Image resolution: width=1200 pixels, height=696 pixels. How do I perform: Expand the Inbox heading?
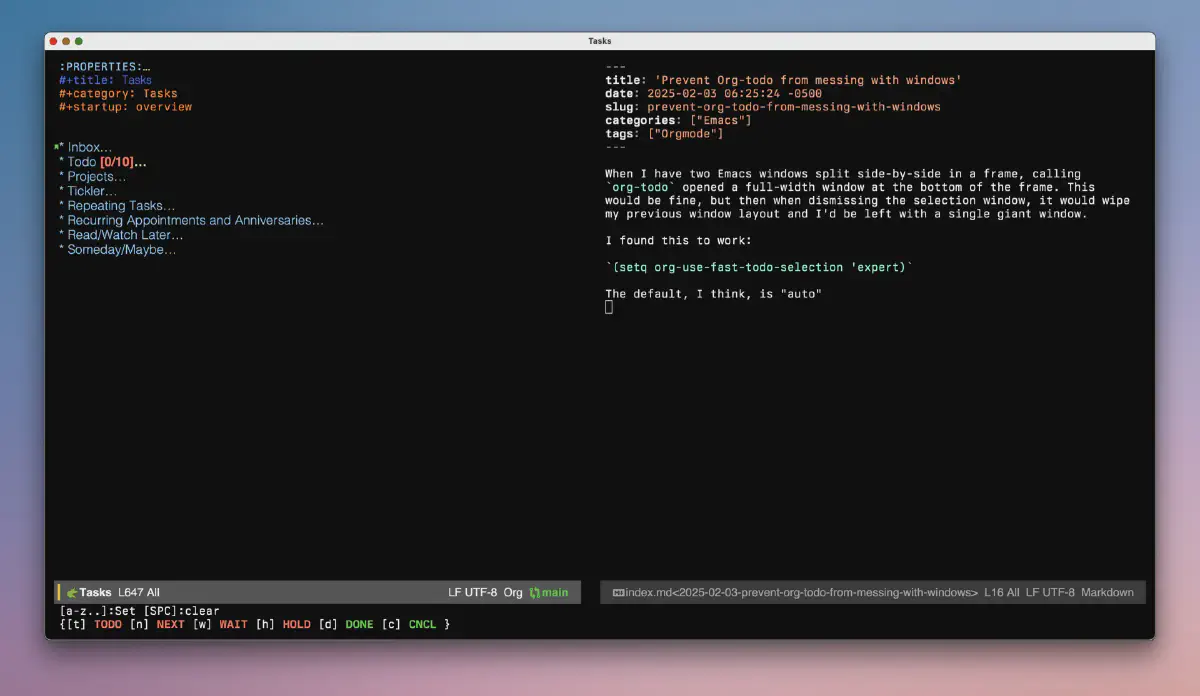pos(87,146)
